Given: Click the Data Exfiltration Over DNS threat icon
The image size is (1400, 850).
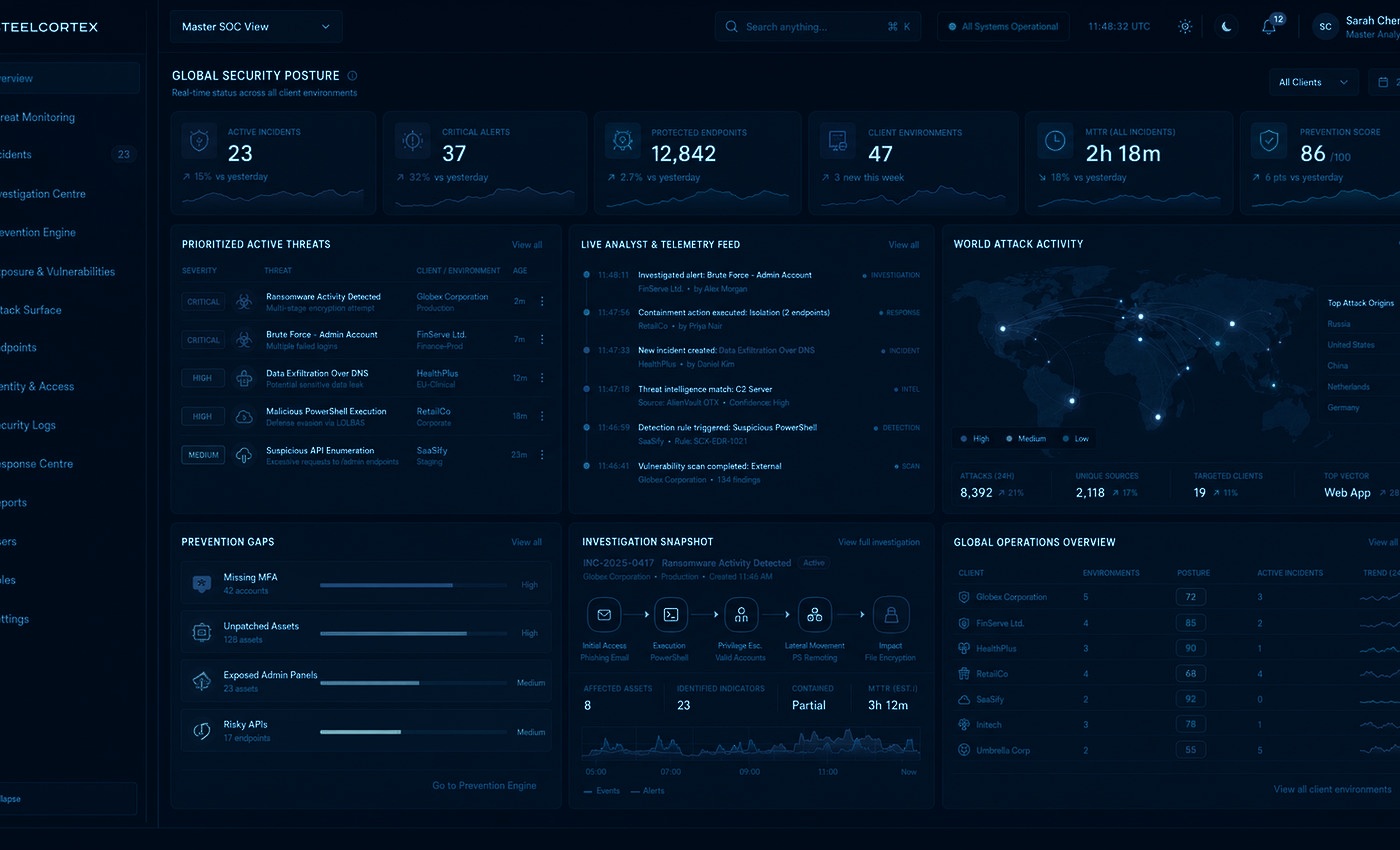Looking at the screenshot, I should [244, 378].
